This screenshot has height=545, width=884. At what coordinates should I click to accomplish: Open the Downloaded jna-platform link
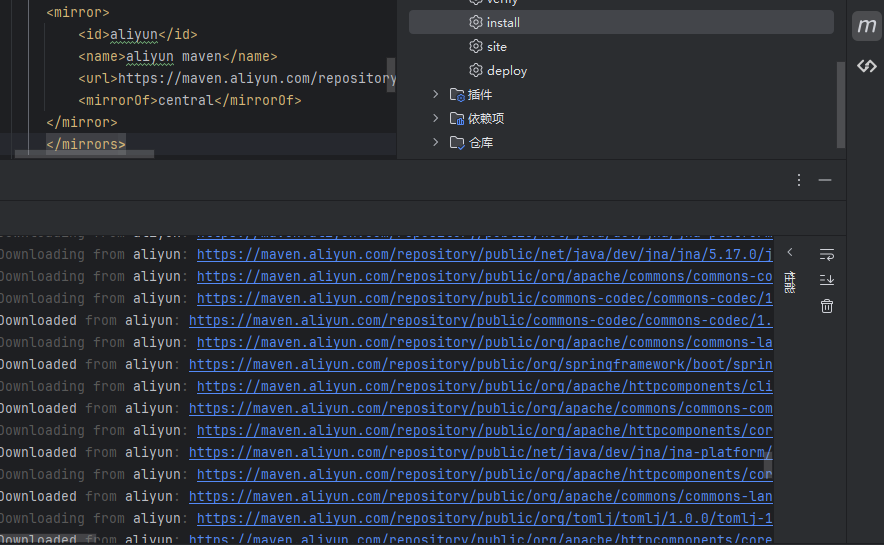(x=480, y=453)
